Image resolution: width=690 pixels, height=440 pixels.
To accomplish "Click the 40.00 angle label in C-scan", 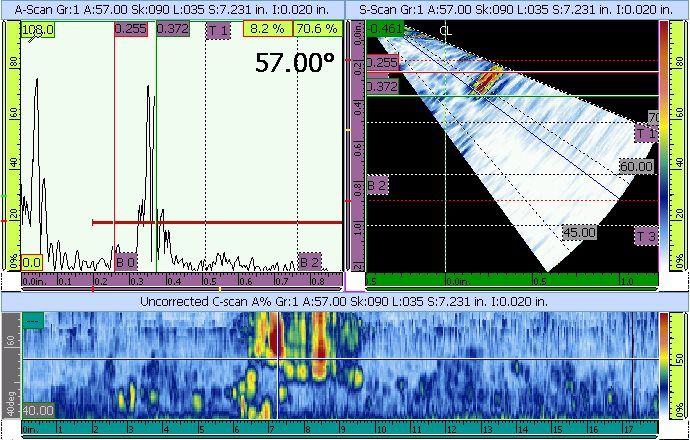I will (x=38, y=411).
